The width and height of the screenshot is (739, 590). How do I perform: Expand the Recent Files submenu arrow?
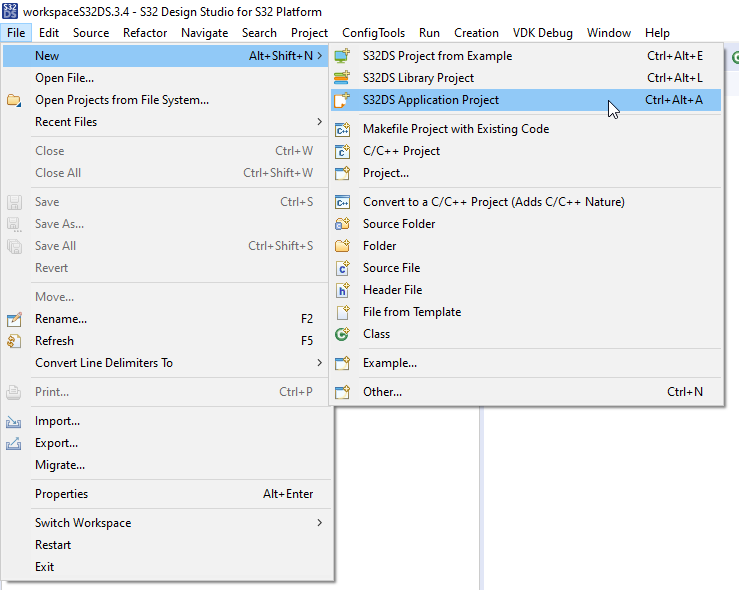point(320,122)
